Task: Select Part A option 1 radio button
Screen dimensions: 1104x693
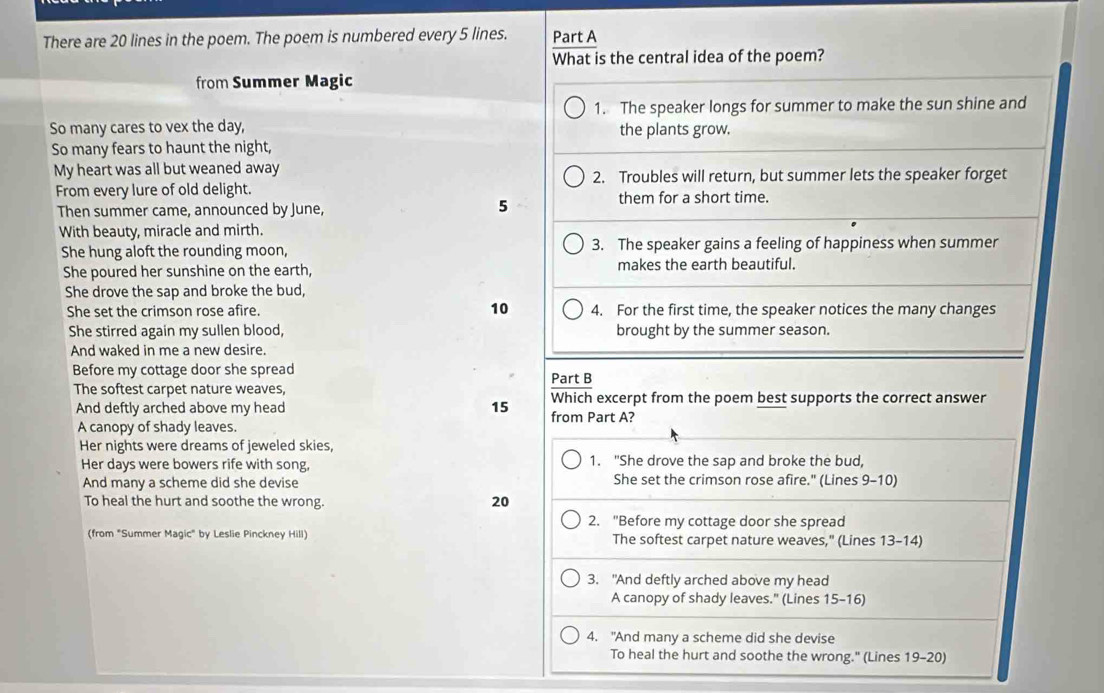Action: [x=574, y=108]
